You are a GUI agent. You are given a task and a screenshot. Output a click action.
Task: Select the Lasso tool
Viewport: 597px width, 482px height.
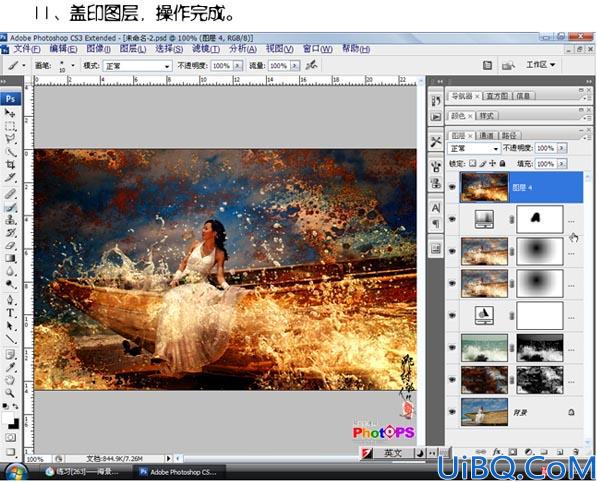pyautogui.click(x=10, y=139)
